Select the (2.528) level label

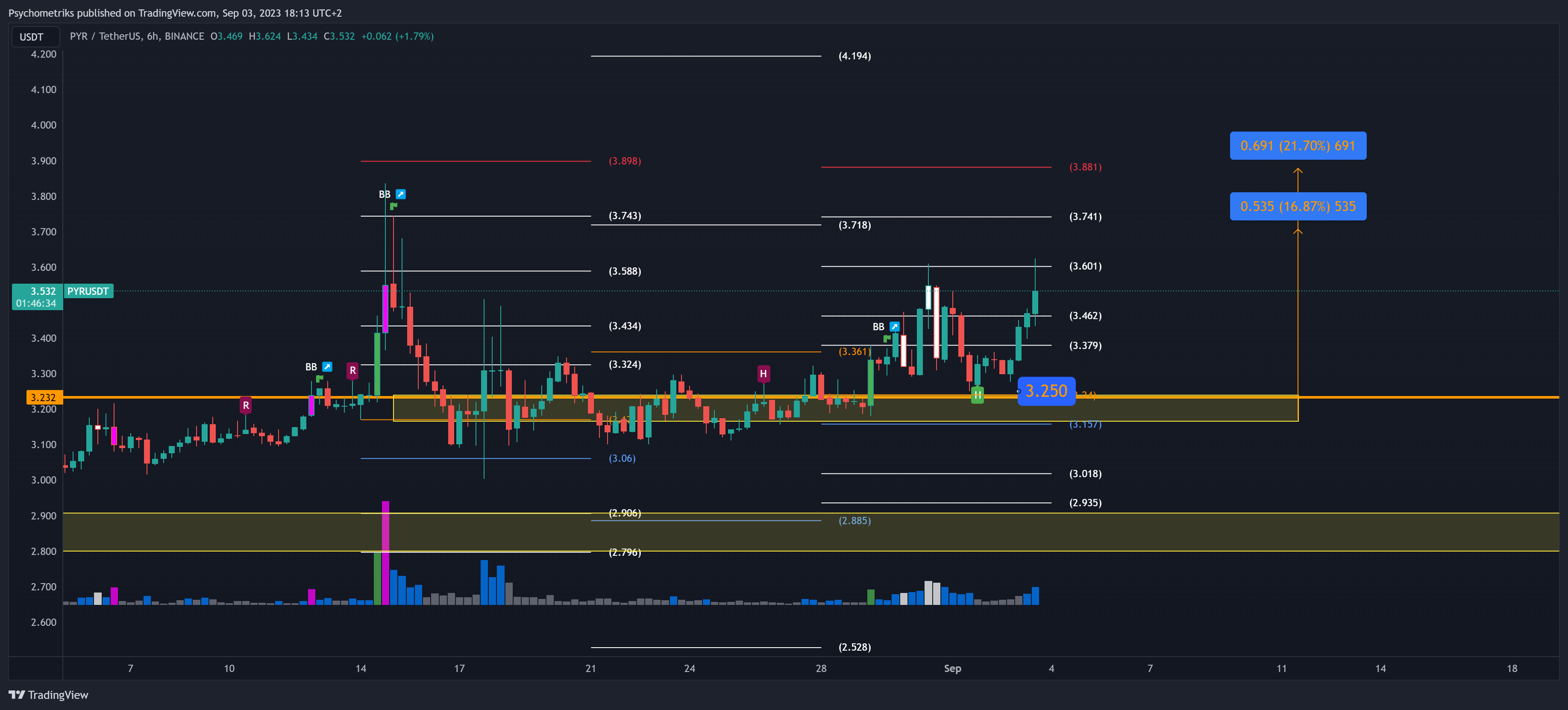(854, 647)
